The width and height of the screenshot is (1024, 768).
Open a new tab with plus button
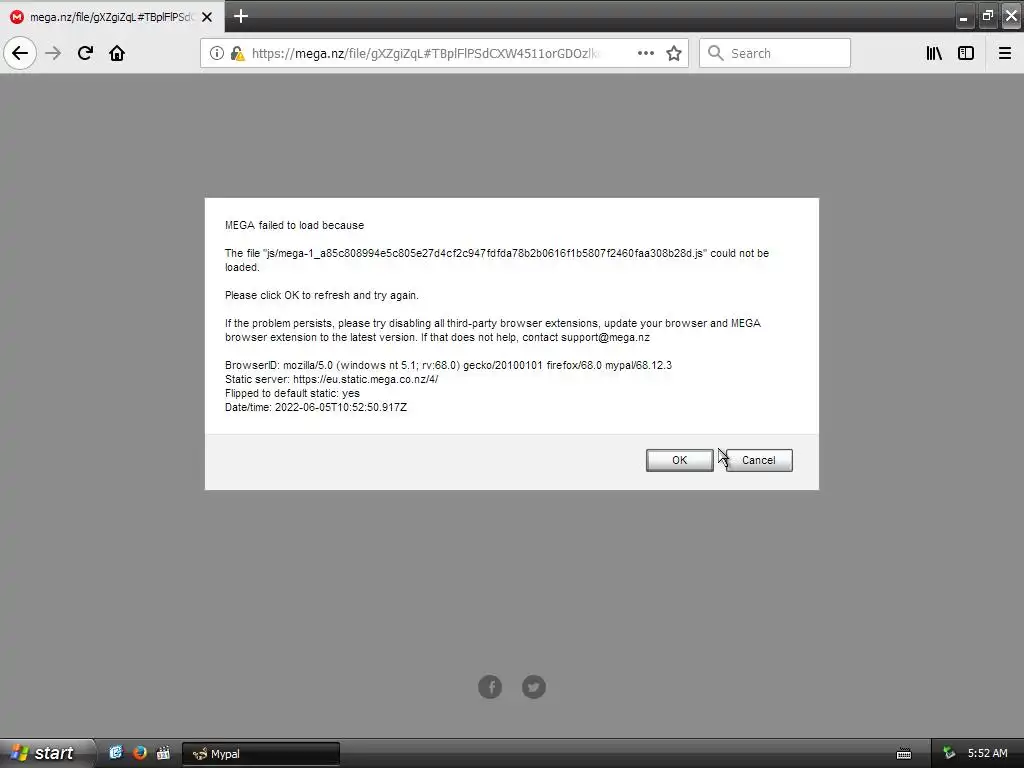[x=240, y=16]
